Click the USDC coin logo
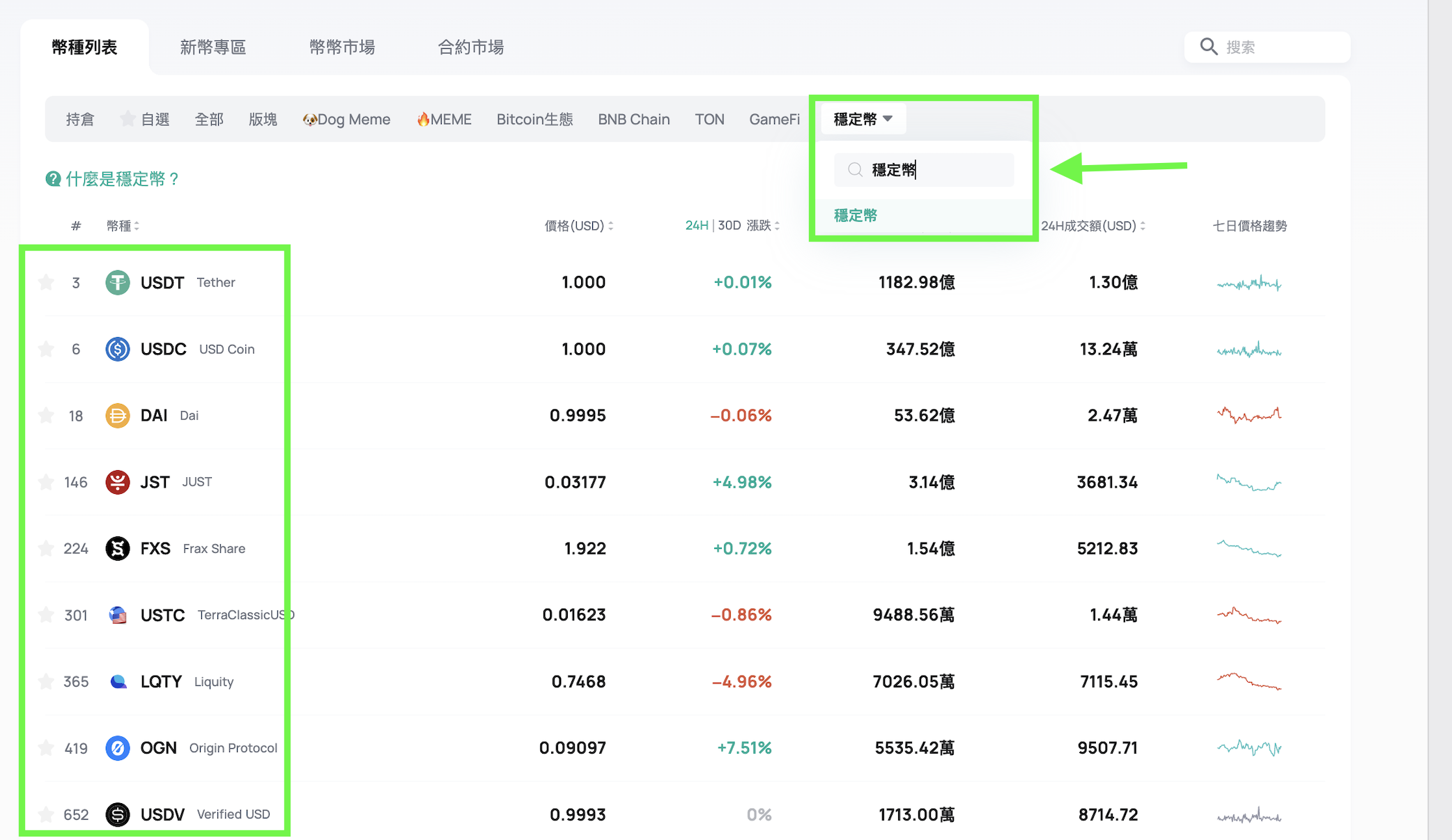Viewport: 1452px width, 840px height. click(117, 349)
